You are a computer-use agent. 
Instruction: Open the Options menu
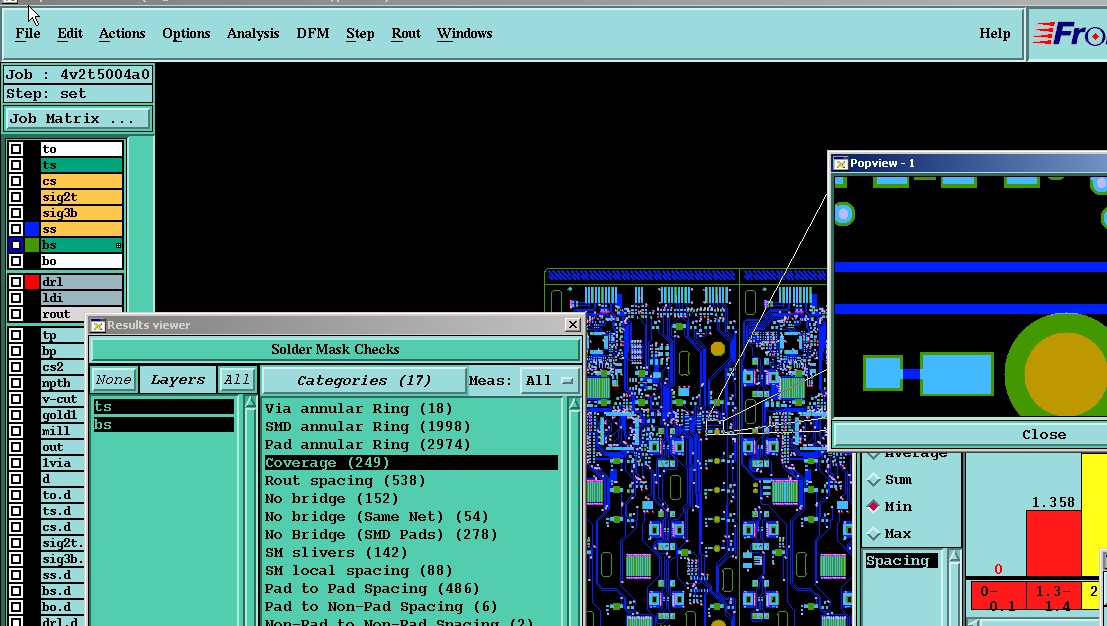186,33
